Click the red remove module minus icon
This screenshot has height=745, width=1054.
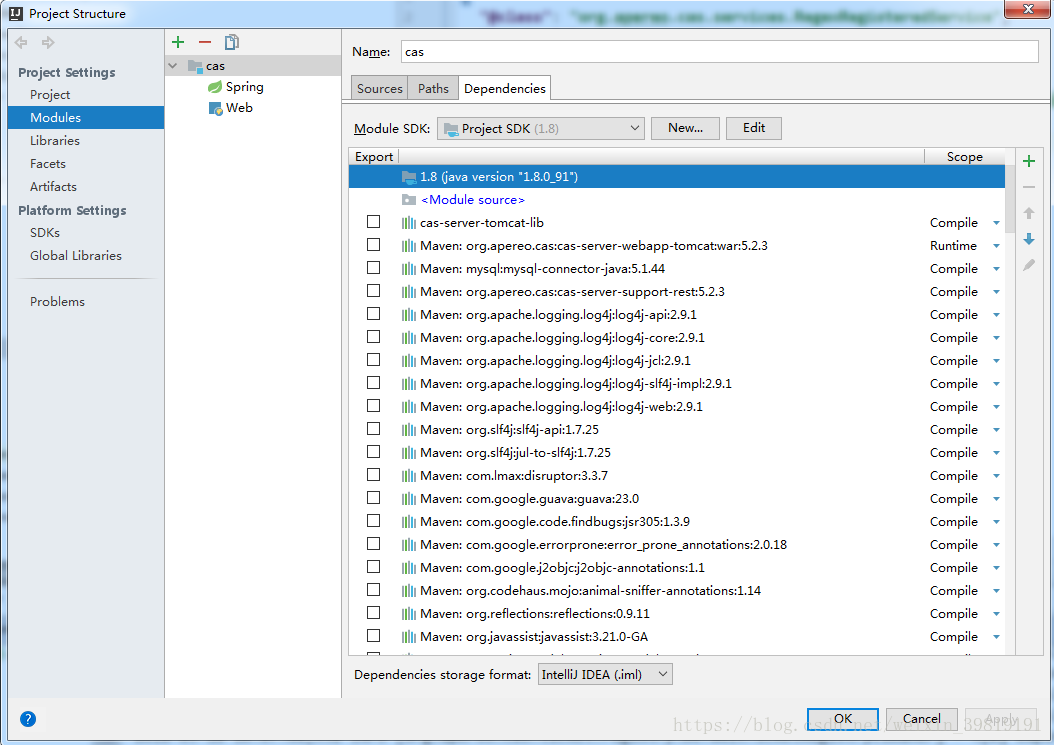[205, 42]
